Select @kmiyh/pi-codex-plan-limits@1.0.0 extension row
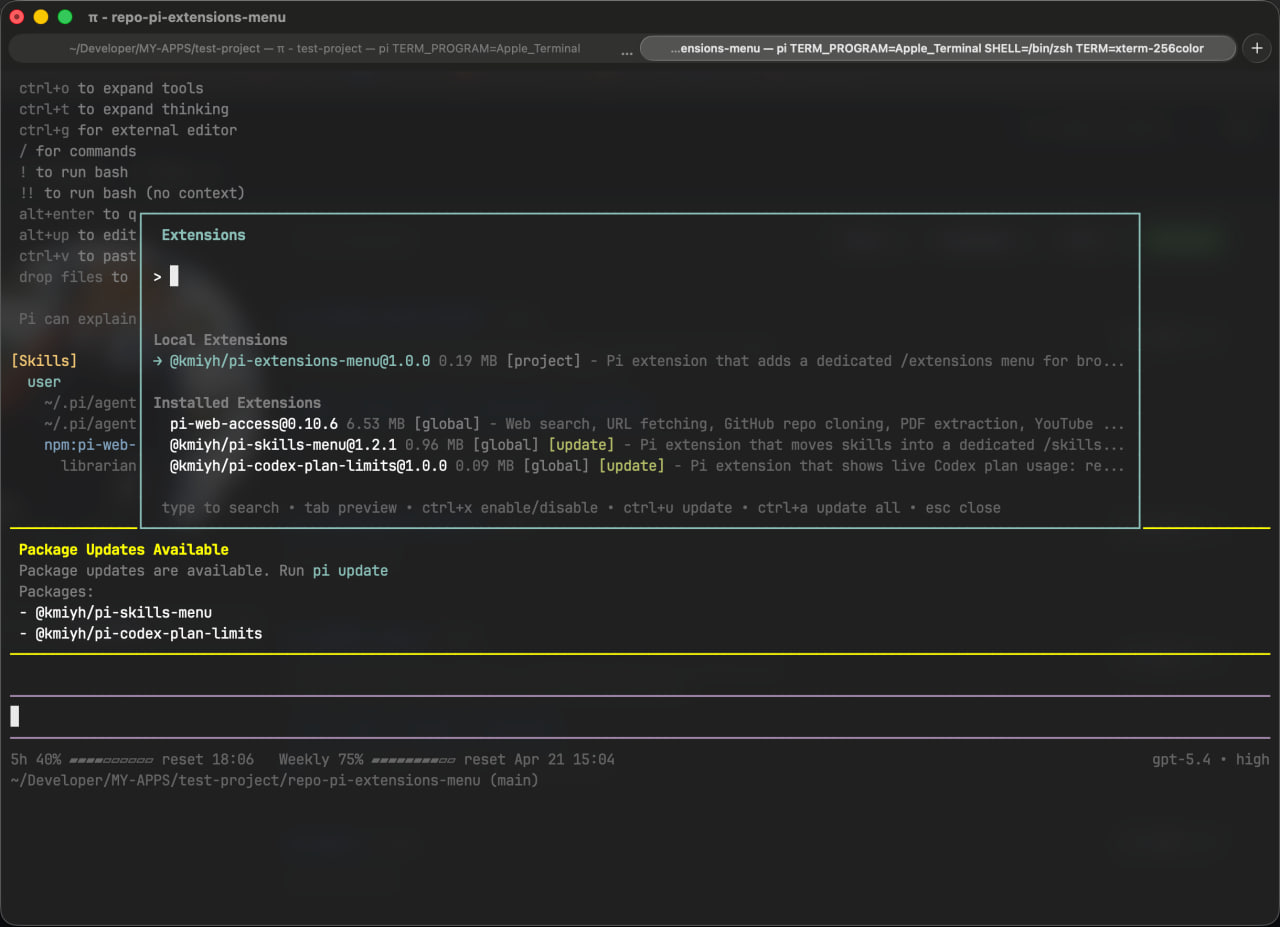1280x927 pixels. [x=639, y=466]
